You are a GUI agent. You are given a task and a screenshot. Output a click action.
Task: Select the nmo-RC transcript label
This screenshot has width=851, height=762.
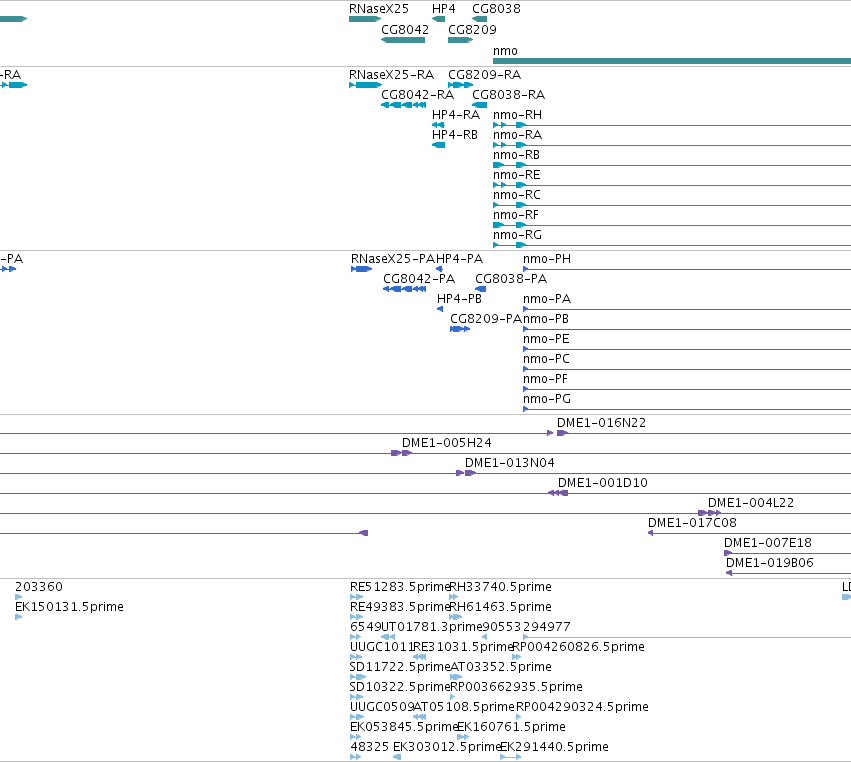(517, 195)
